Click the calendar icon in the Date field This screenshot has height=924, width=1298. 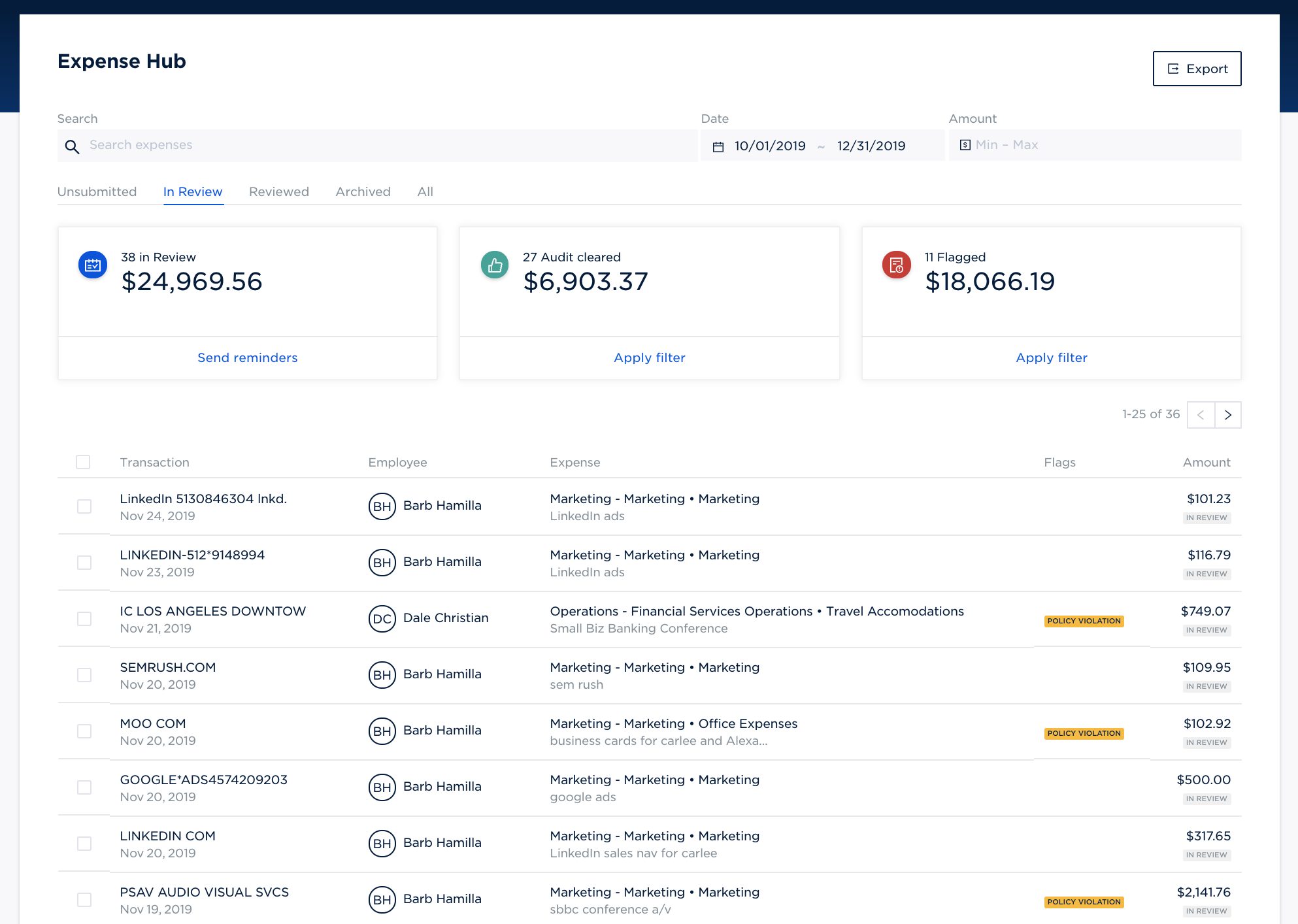(718, 146)
